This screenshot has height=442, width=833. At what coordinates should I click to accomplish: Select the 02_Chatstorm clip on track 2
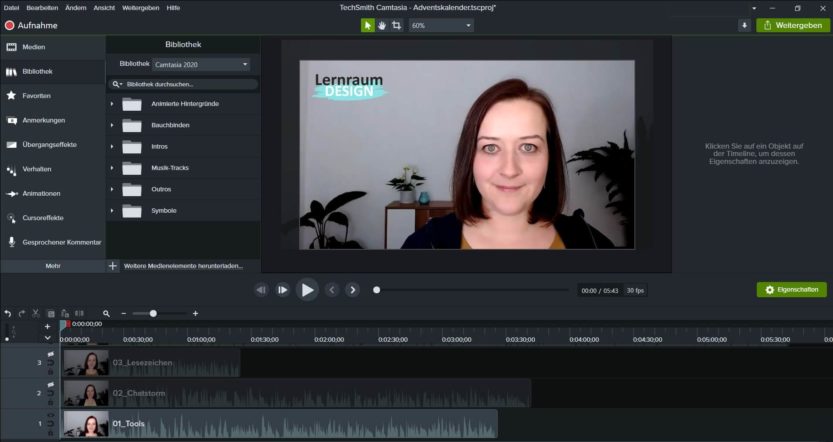pos(296,394)
